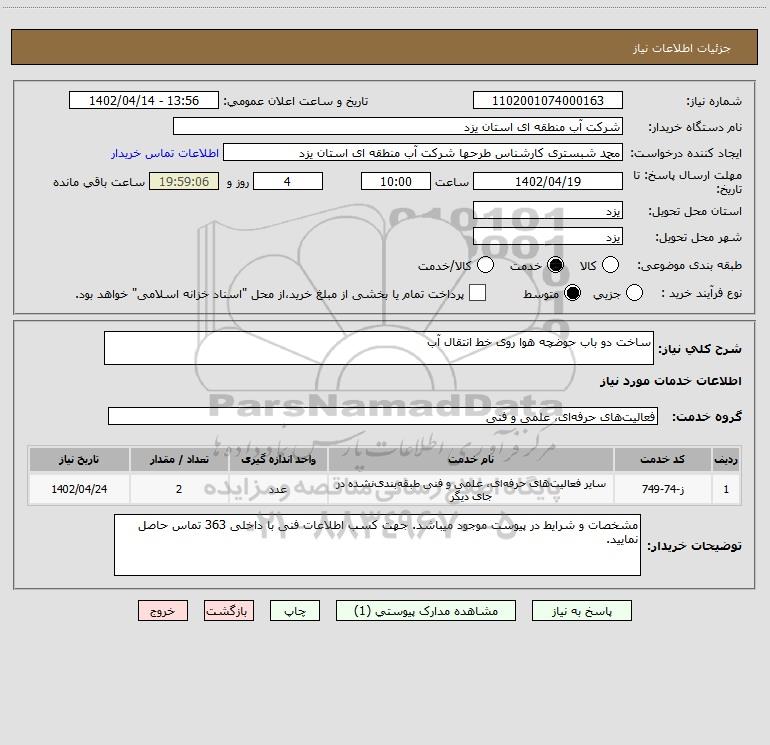Click the need date cell 1402/04/24
Screen dimensions: 770x745
[79, 489]
